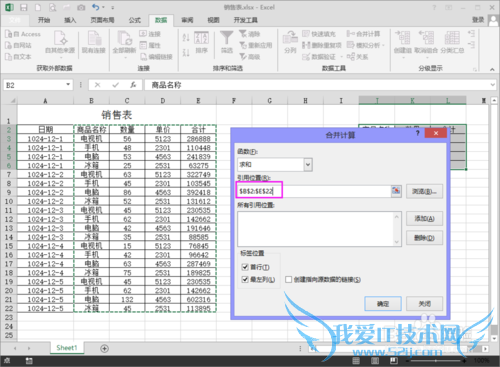Expand the Group (创建组) dropdown
The height and width of the screenshot is (367, 500).
click(x=403, y=58)
